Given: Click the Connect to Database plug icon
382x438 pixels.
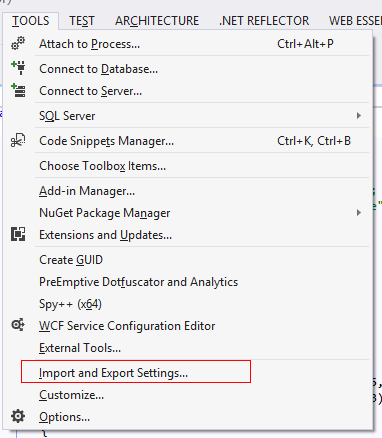Looking at the screenshot, I should pos(18,68).
